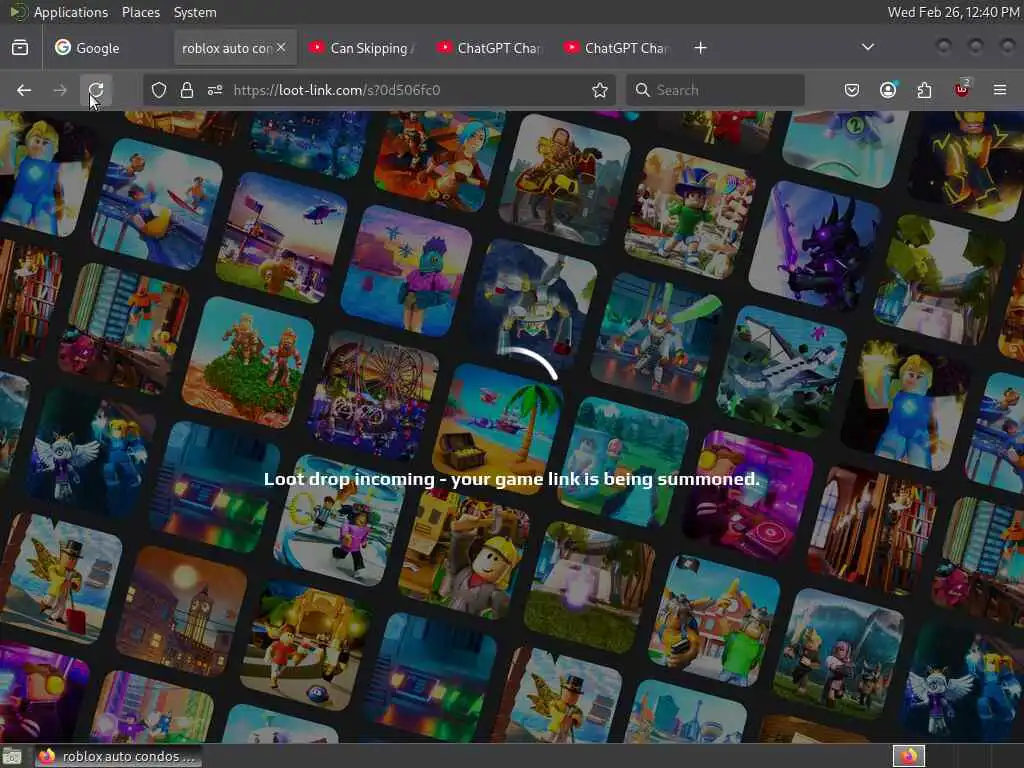The height and width of the screenshot is (768, 1024).
Task: Close the roblox auto condos tab
Action: point(281,48)
